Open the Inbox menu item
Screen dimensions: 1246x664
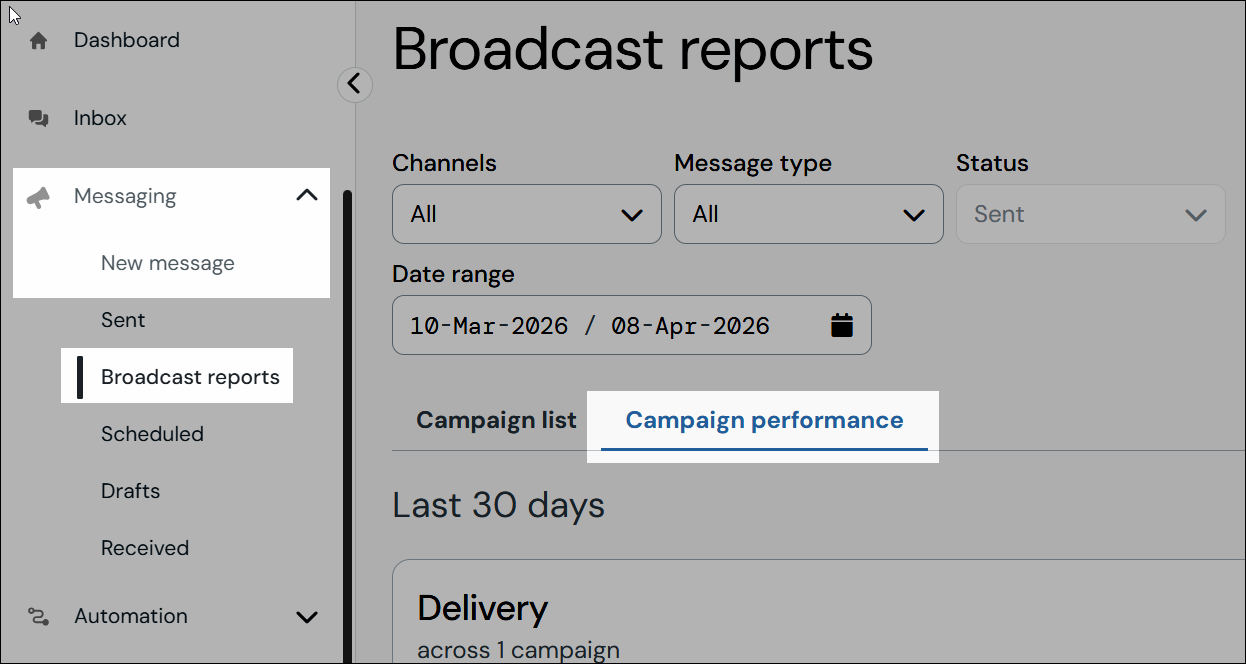click(x=100, y=118)
